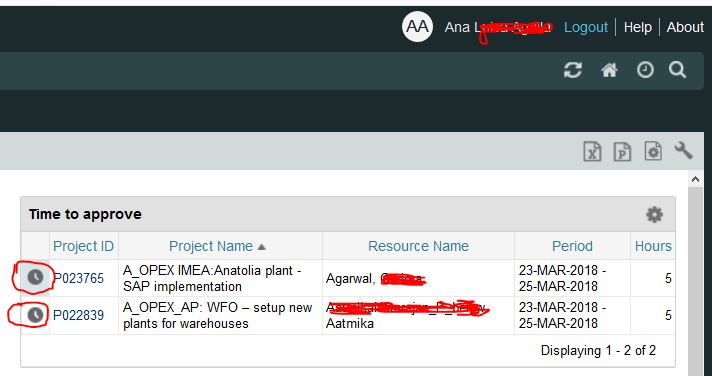Open project link P023765

tap(79, 278)
